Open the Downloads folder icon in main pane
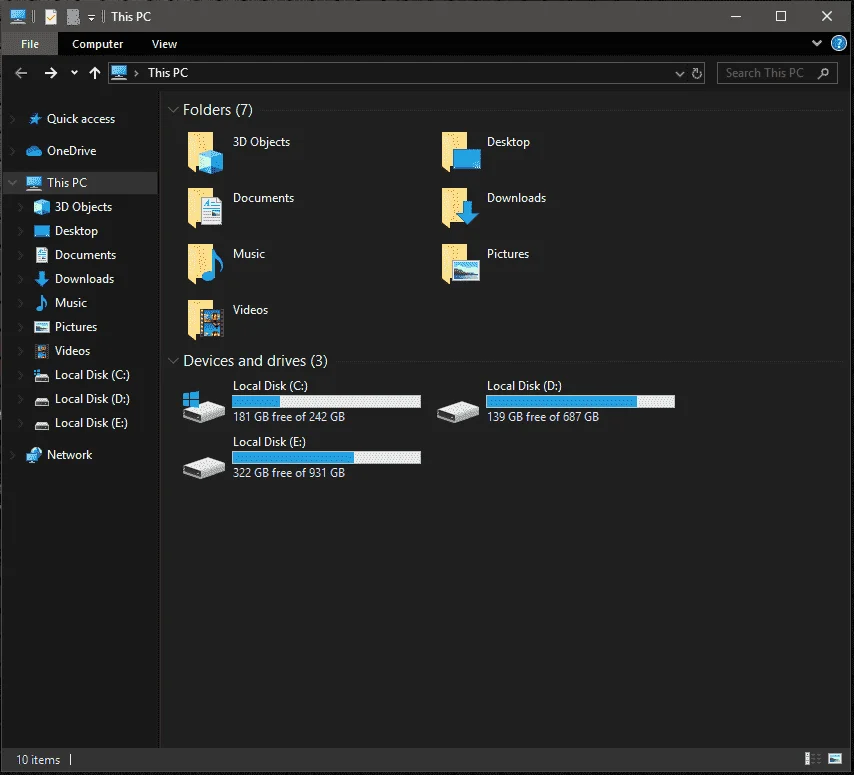Image resolution: width=854 pixels, height=775 pixels. 460,208
